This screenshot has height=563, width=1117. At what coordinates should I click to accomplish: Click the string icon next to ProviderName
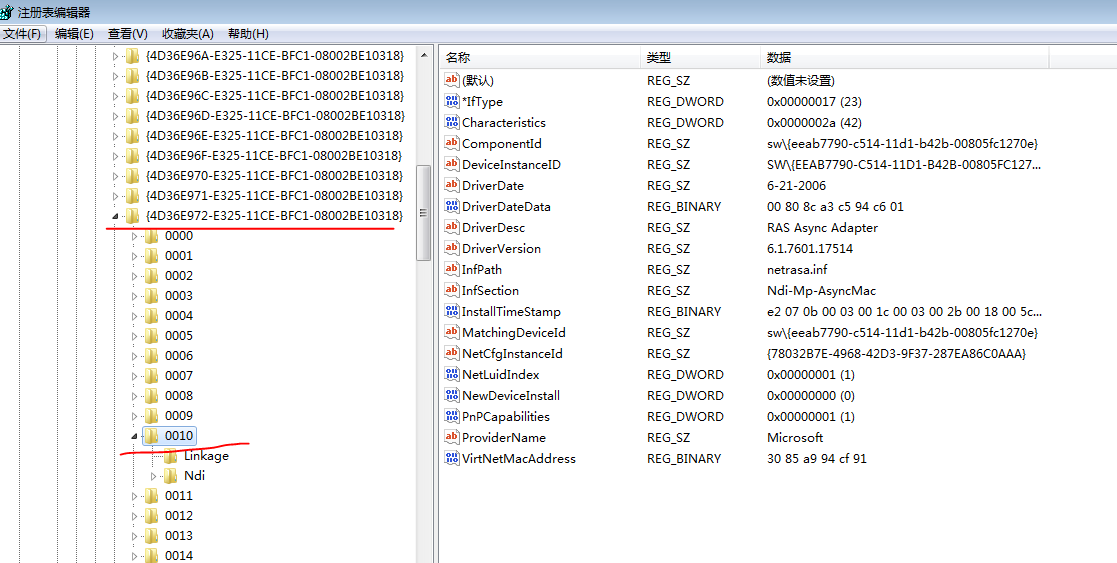click(x=451, y=438)
